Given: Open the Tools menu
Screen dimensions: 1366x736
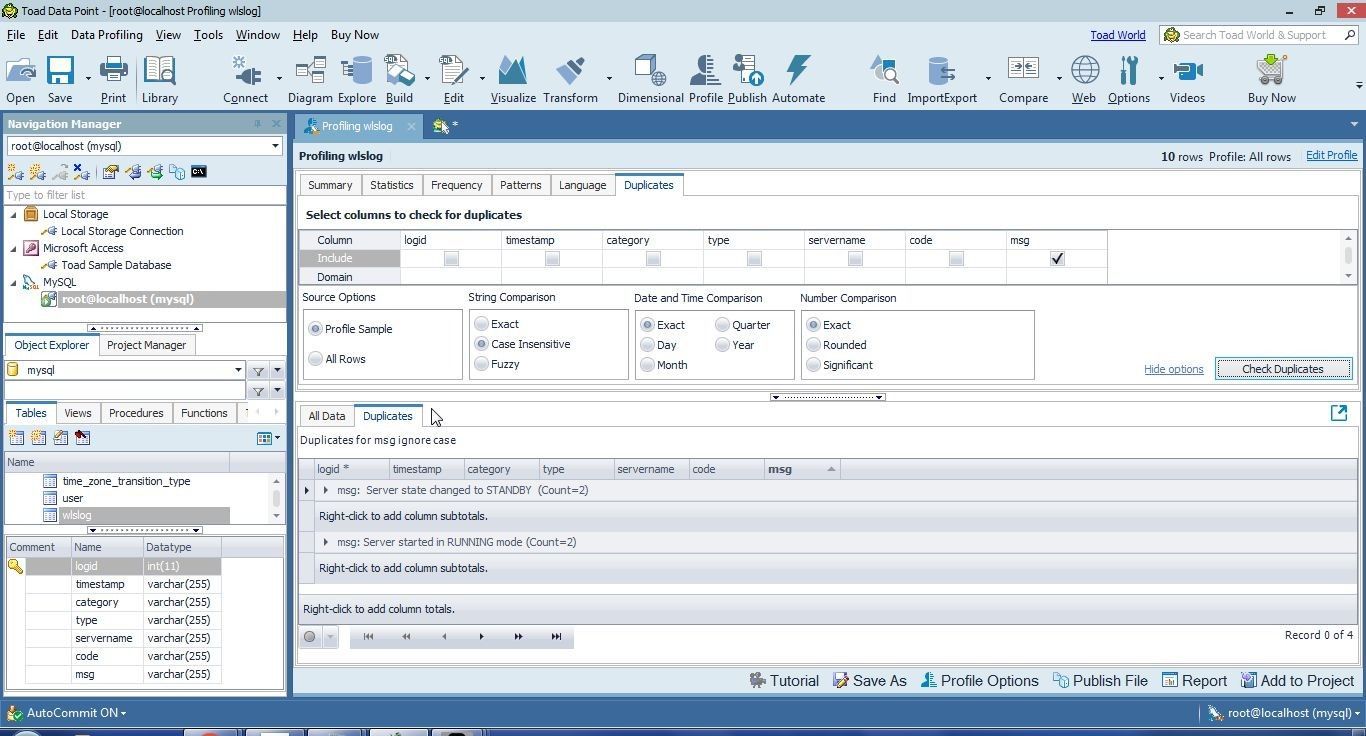Looking at the screenshot, I should 208,35.
